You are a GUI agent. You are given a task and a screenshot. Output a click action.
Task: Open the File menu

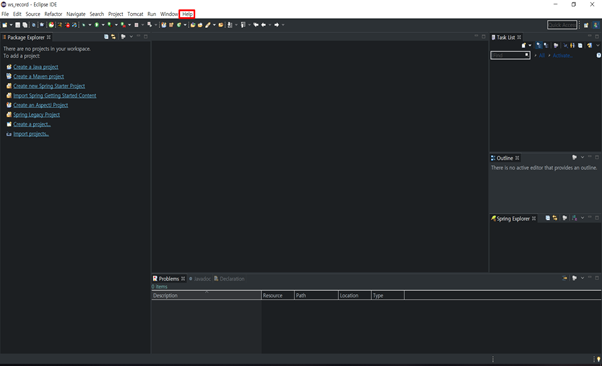pyautogui.click(x=5, y=14)
